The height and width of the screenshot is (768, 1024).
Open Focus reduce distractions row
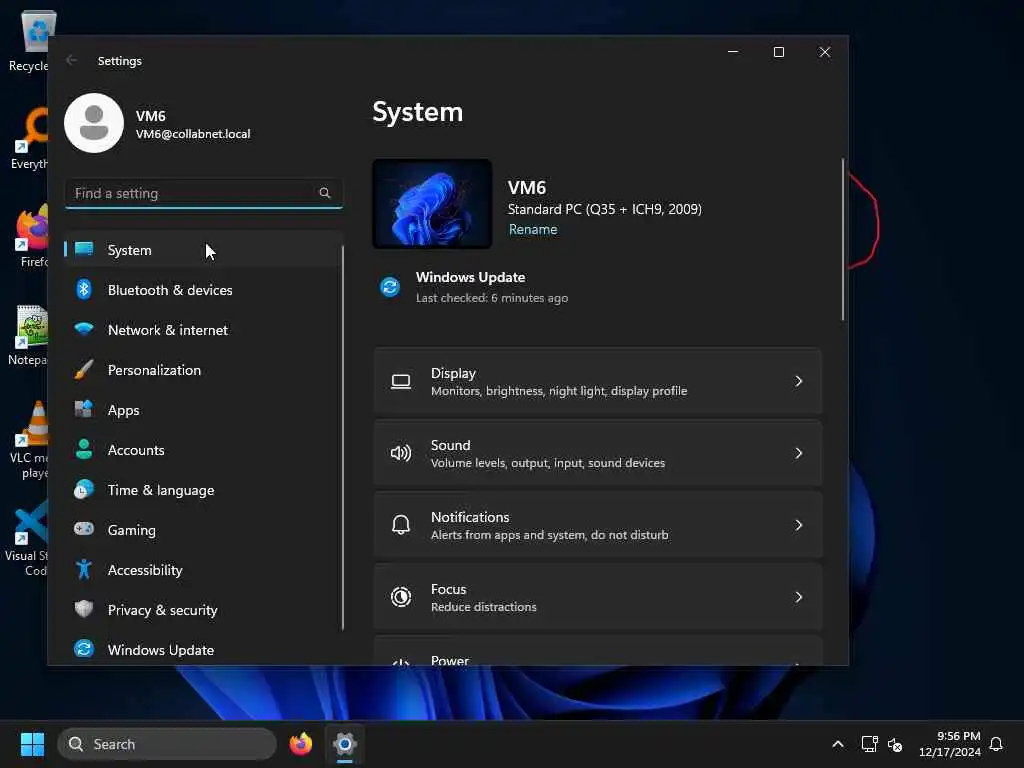pos(598,597)
